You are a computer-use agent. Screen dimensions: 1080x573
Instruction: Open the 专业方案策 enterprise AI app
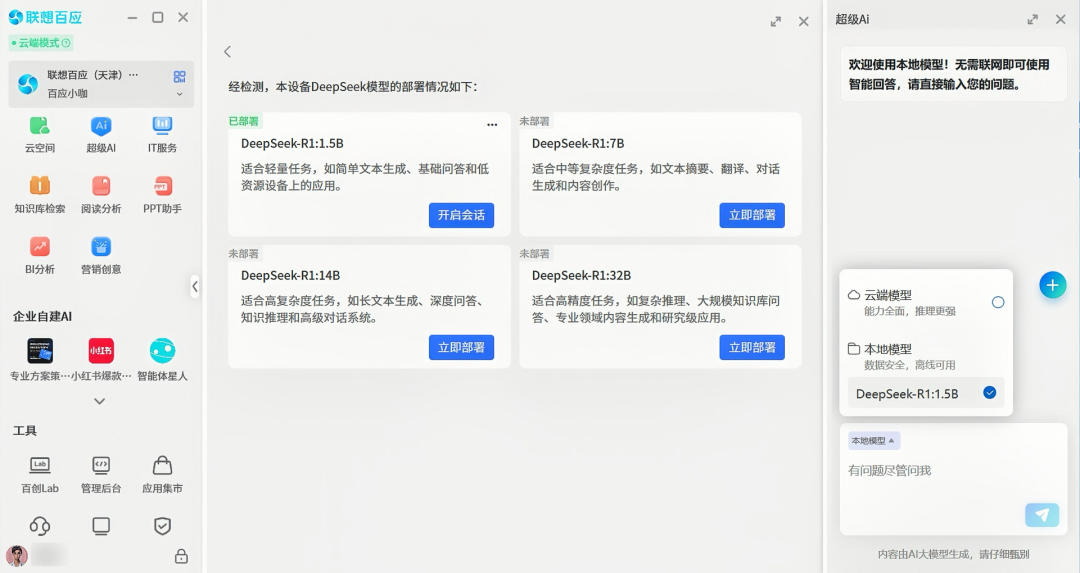[39, 351]
